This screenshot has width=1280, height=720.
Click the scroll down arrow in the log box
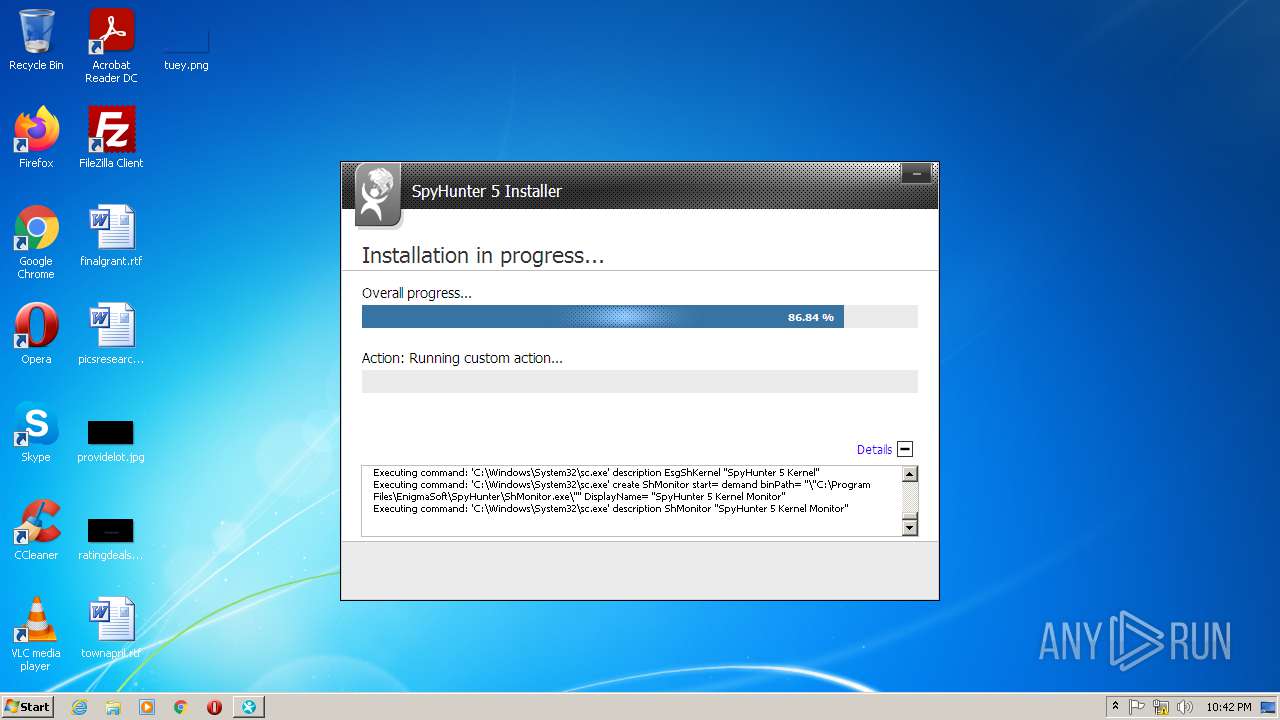point(910,527)
